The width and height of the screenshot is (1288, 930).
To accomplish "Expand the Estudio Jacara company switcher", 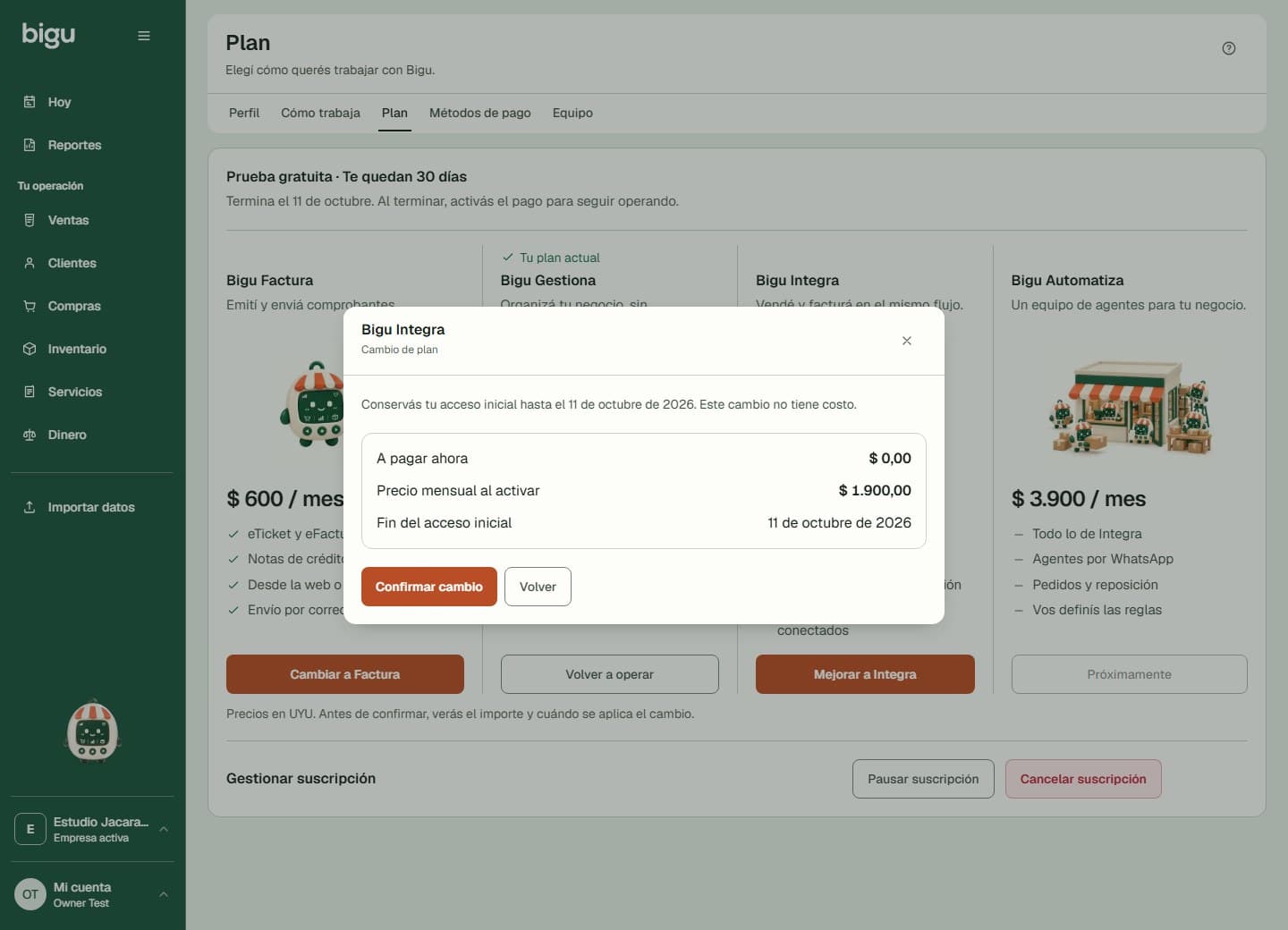I will tap(164, 829).
